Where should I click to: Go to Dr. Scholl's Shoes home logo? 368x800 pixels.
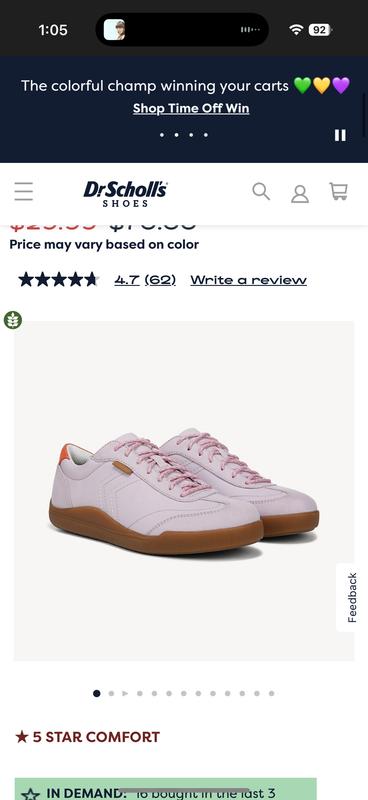pyautogui.click(x=125, y=194)
